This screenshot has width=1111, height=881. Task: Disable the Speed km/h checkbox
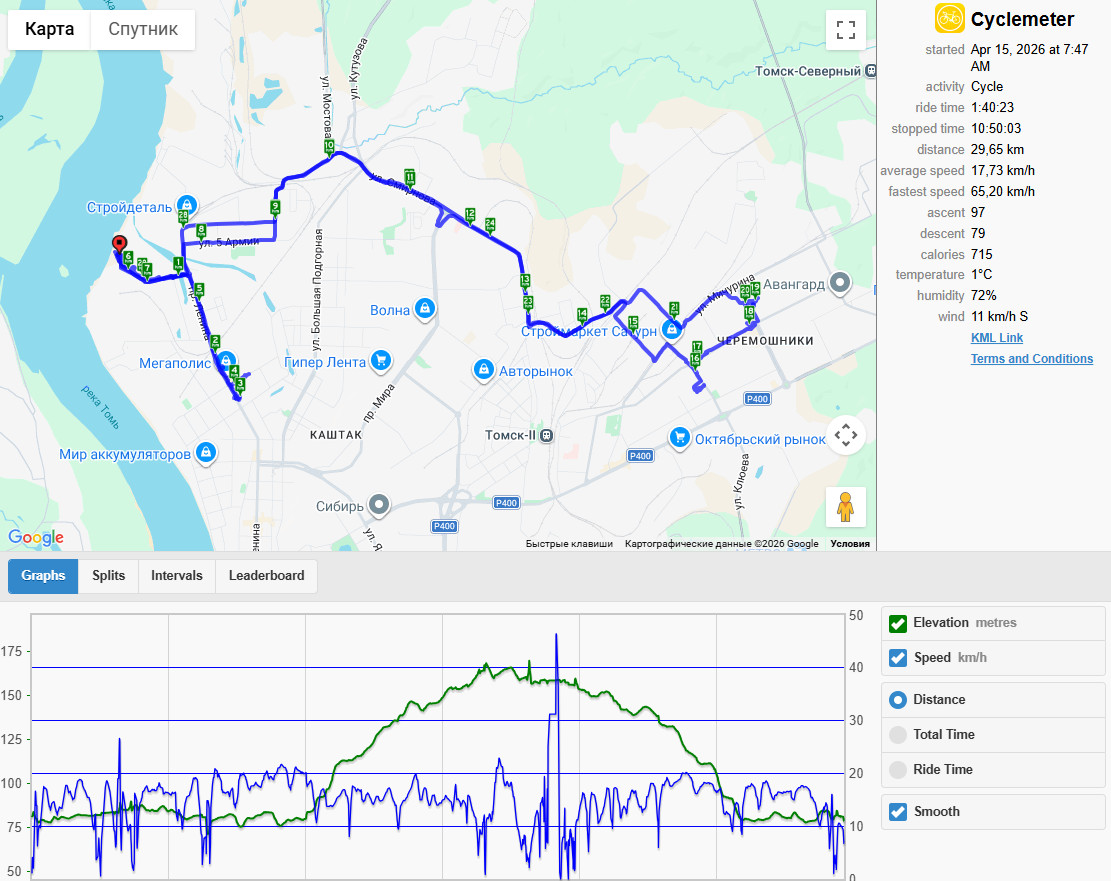pyautogui.click(x=898, y=658)
